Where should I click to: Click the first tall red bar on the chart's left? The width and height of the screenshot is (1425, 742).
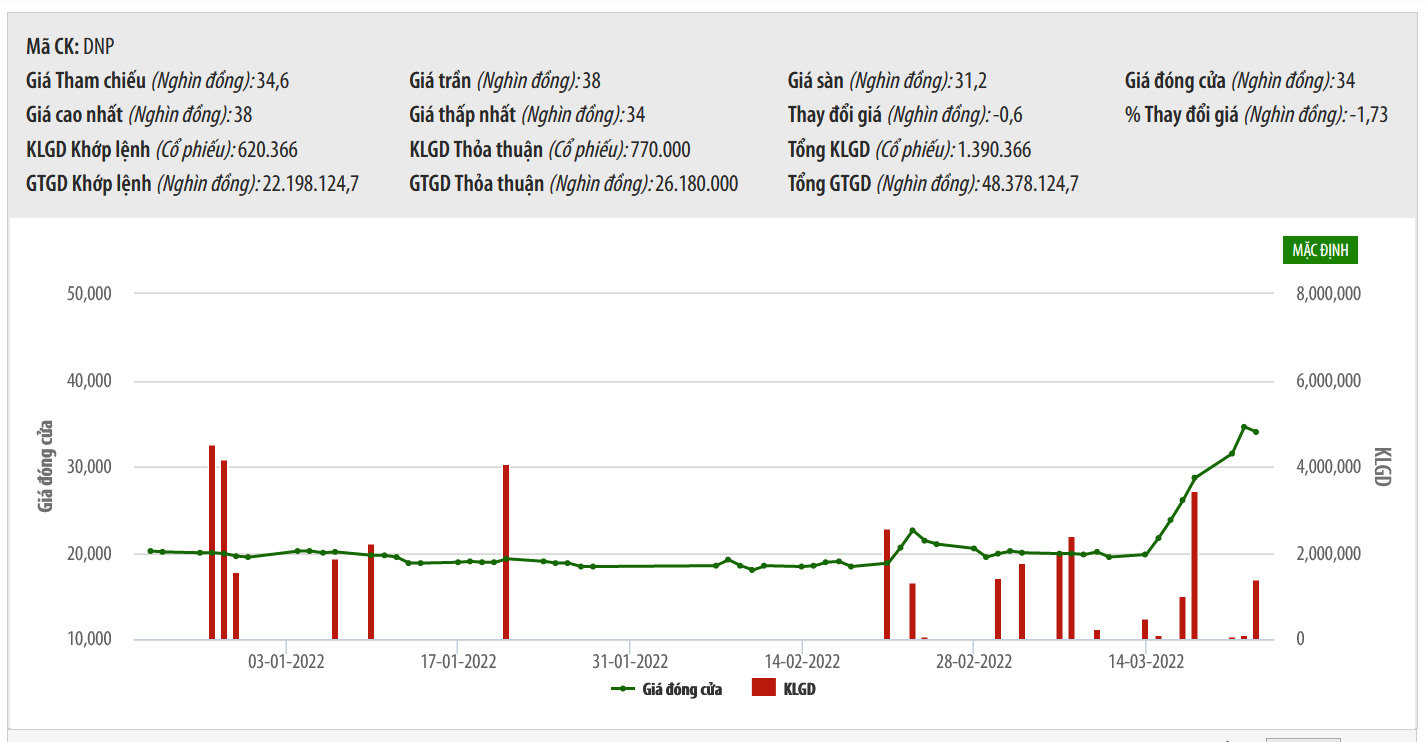(212, 540)
